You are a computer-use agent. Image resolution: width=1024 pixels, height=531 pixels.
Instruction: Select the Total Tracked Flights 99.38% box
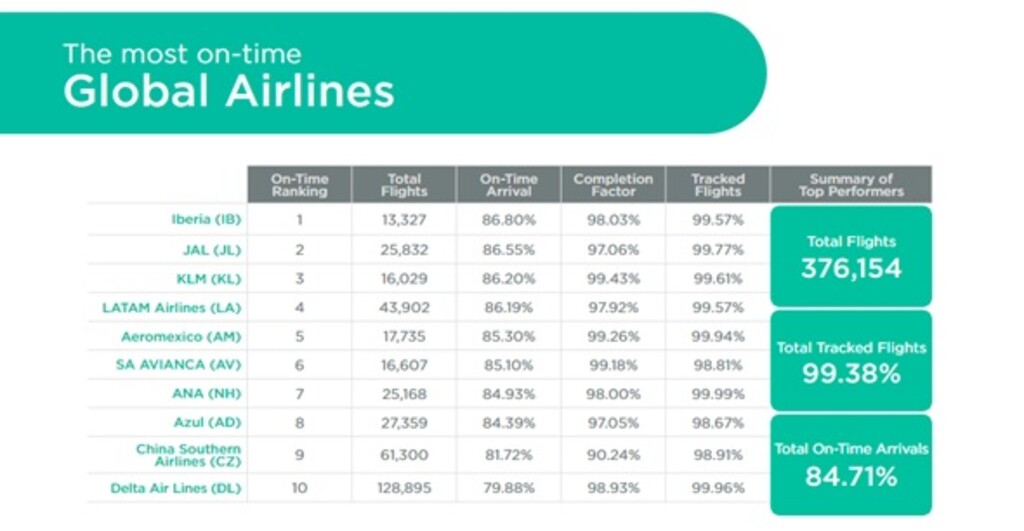click(851, 361)
